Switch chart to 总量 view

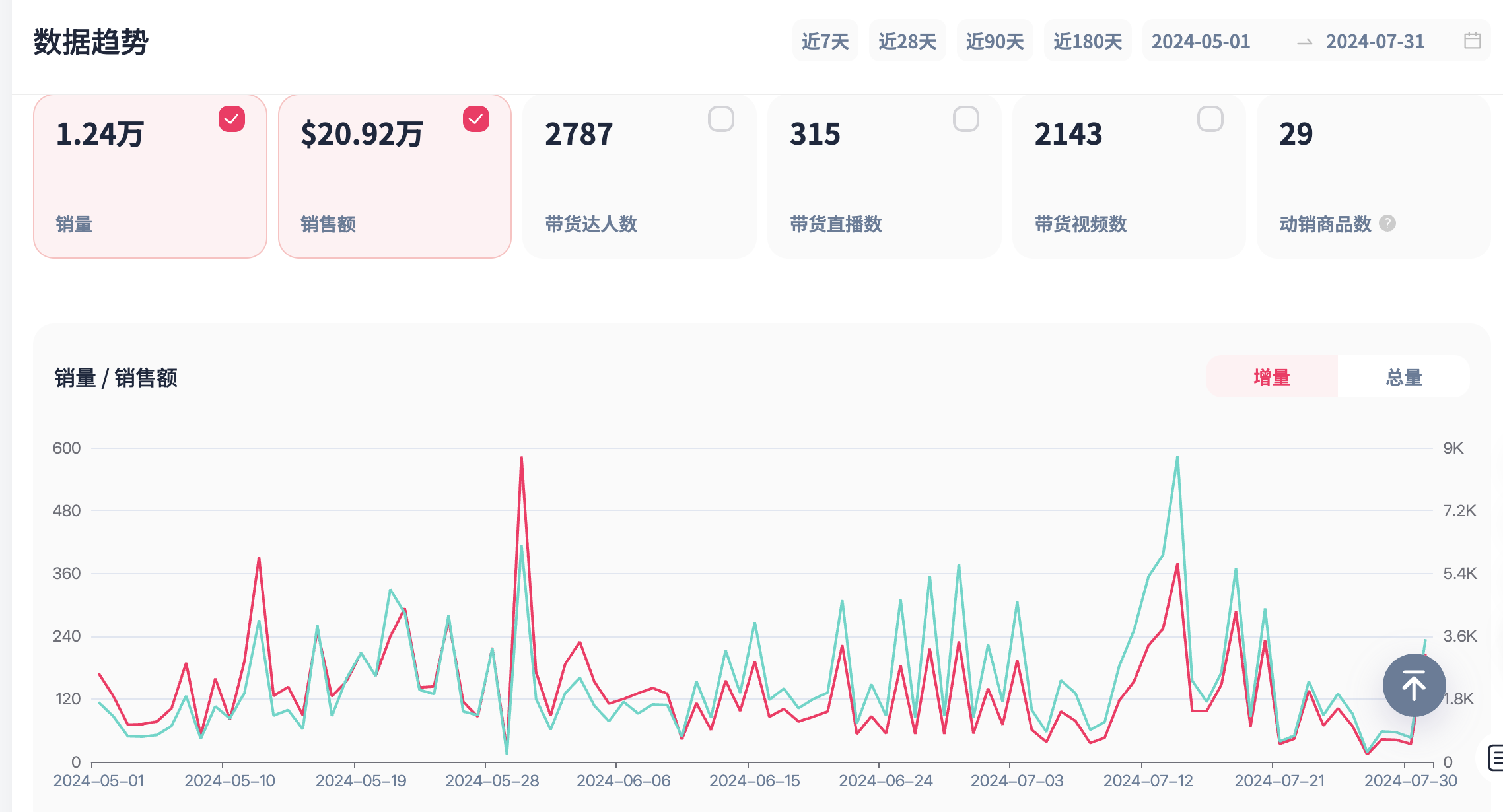pos(1403,377)
